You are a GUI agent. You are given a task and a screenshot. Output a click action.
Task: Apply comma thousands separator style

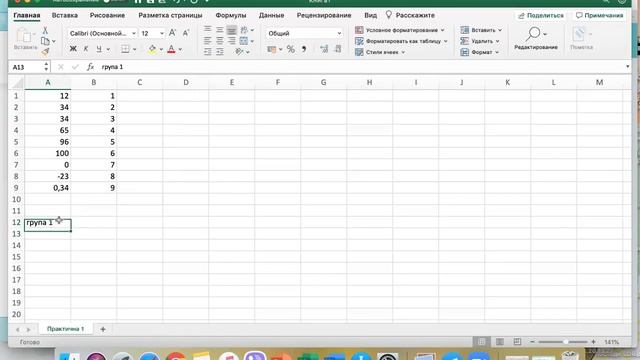[x=304, y=49]
